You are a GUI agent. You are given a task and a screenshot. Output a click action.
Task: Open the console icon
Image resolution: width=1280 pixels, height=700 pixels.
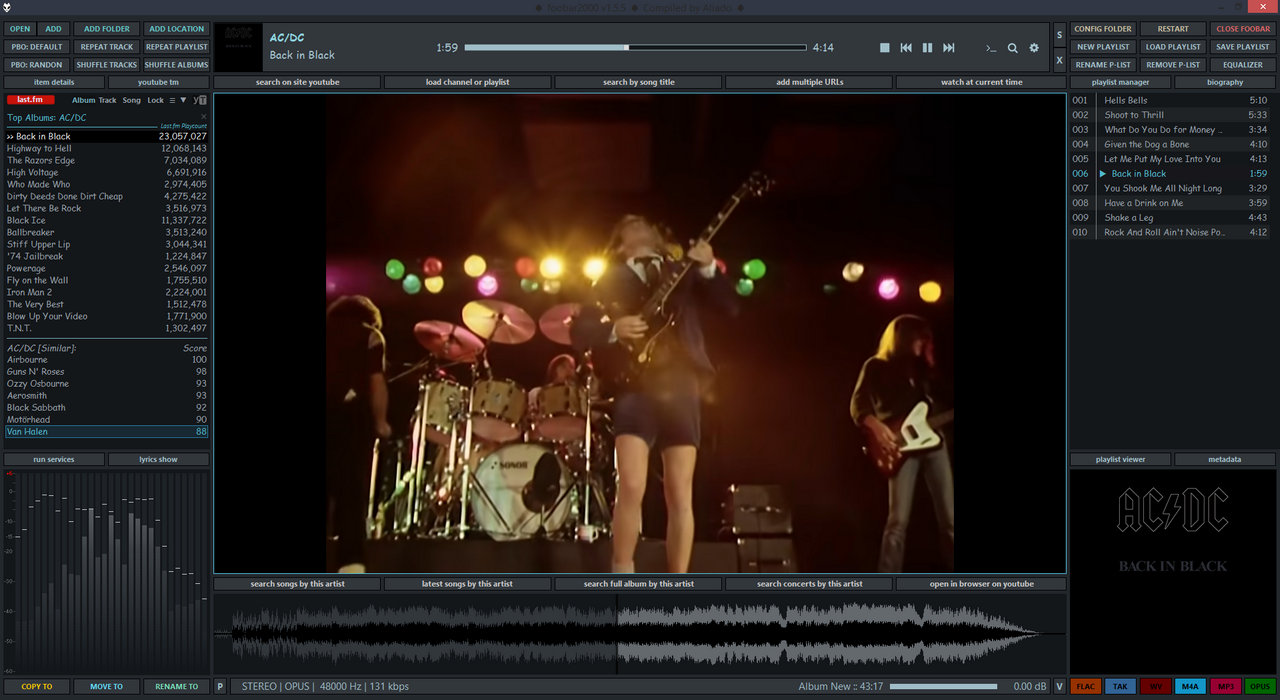point(991,48)
